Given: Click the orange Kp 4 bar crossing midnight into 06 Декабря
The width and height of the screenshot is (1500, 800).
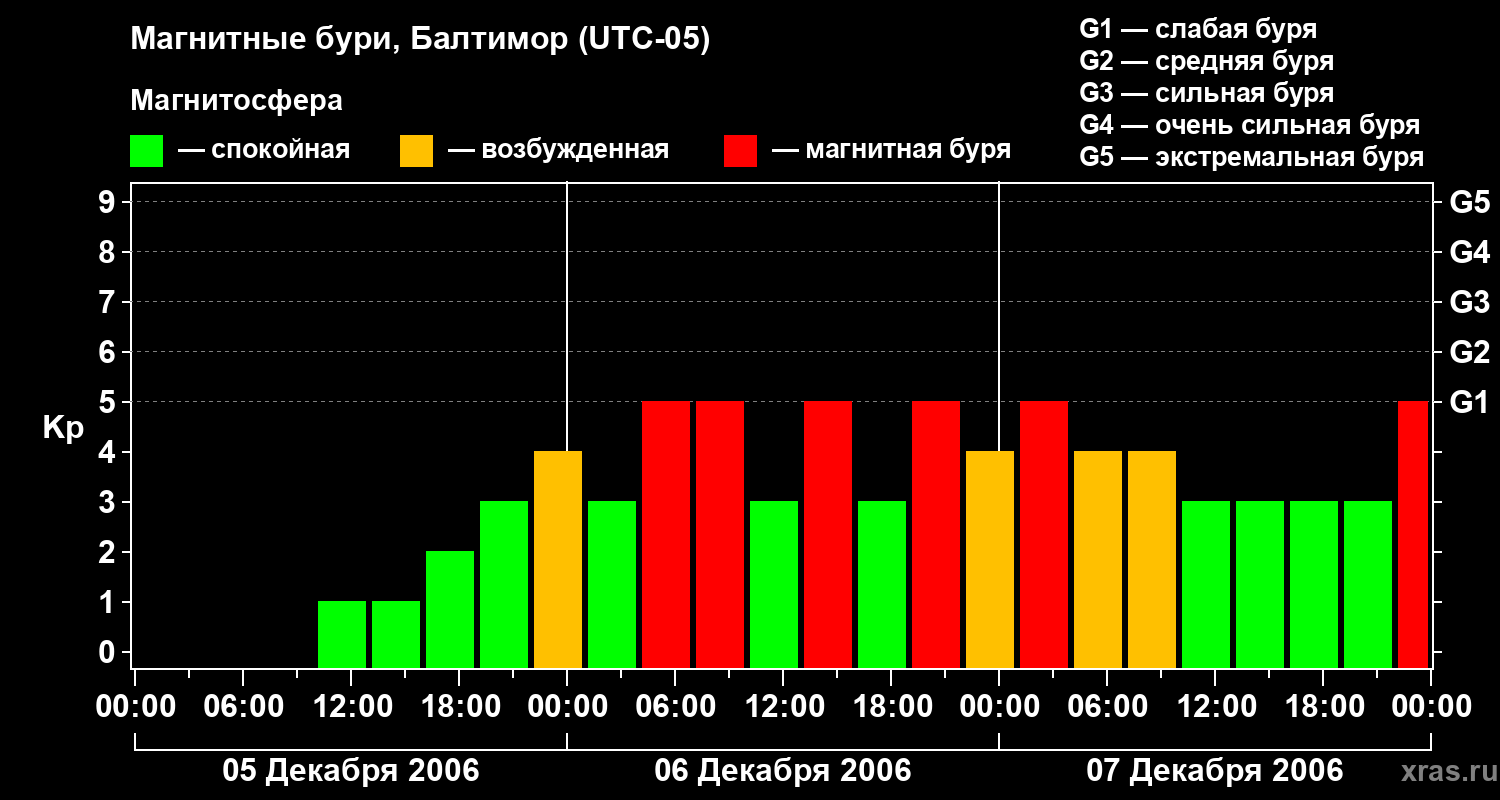Looking at the screenshot, I should pyautogui.click(x=558, y=559).
